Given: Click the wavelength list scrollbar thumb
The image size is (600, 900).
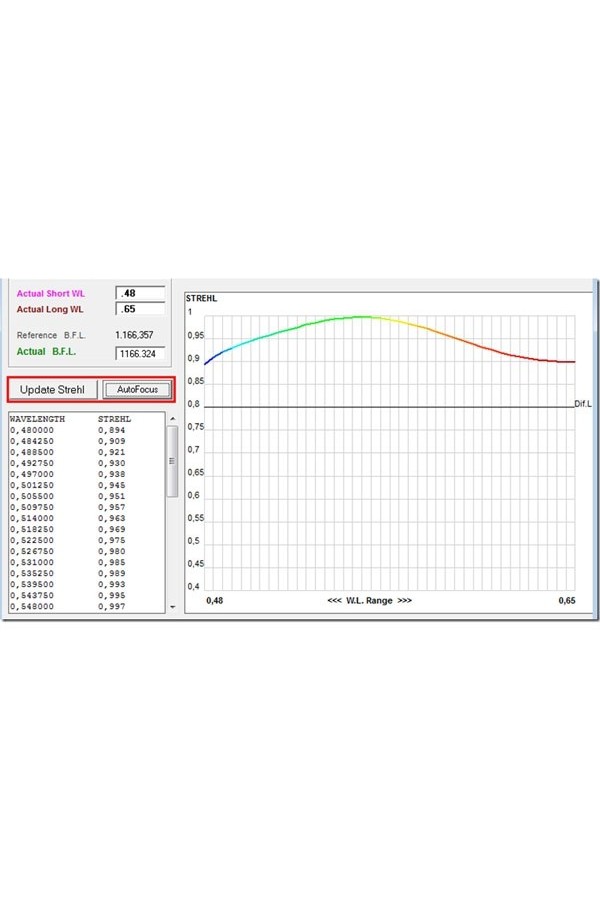Looking at the screenshot, I should [172, 461].
